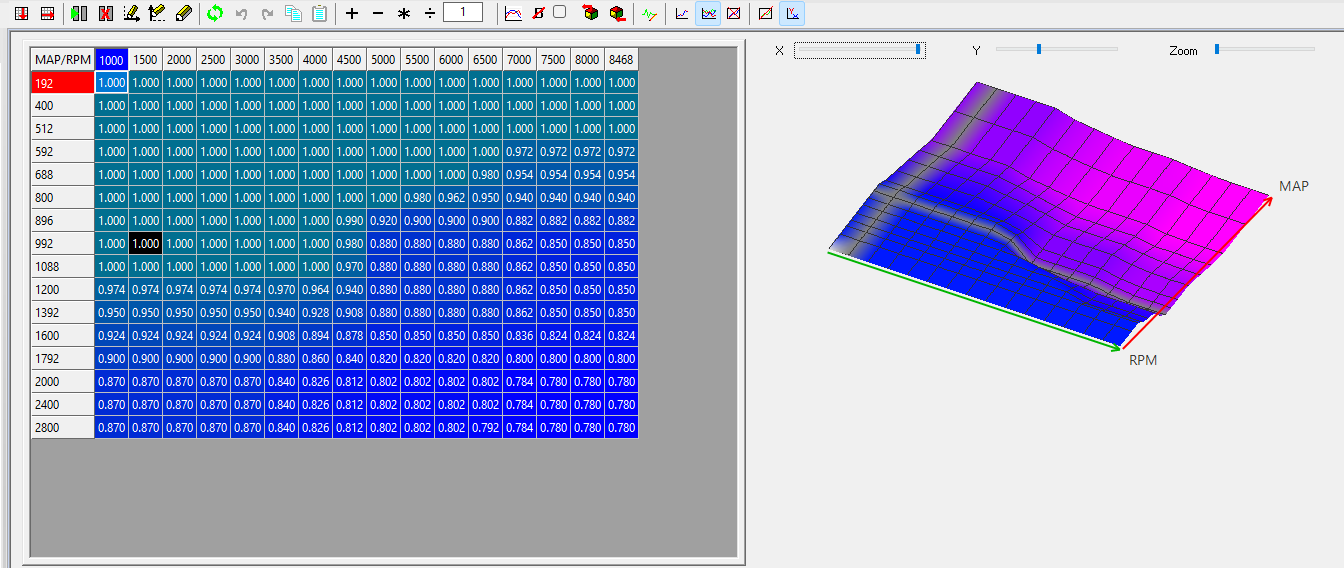
Task: Click the cell at row 192, column 1000
Action: pos(112,83)
